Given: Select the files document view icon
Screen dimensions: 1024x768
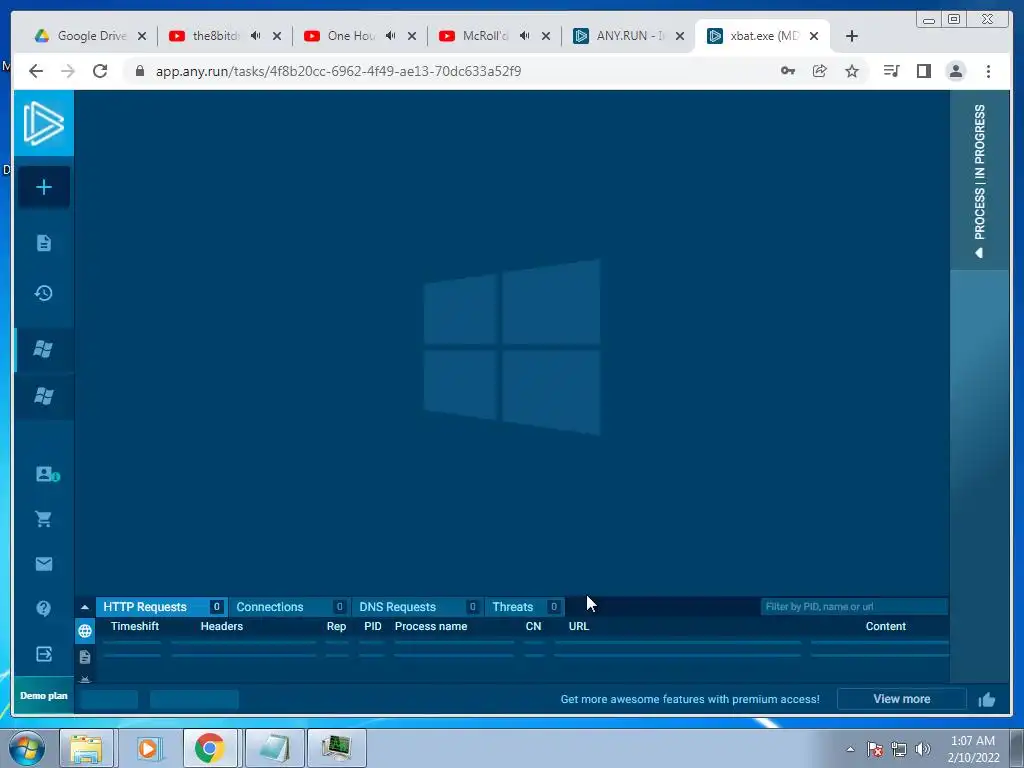Looking at the screenshot, I should 85,657.
